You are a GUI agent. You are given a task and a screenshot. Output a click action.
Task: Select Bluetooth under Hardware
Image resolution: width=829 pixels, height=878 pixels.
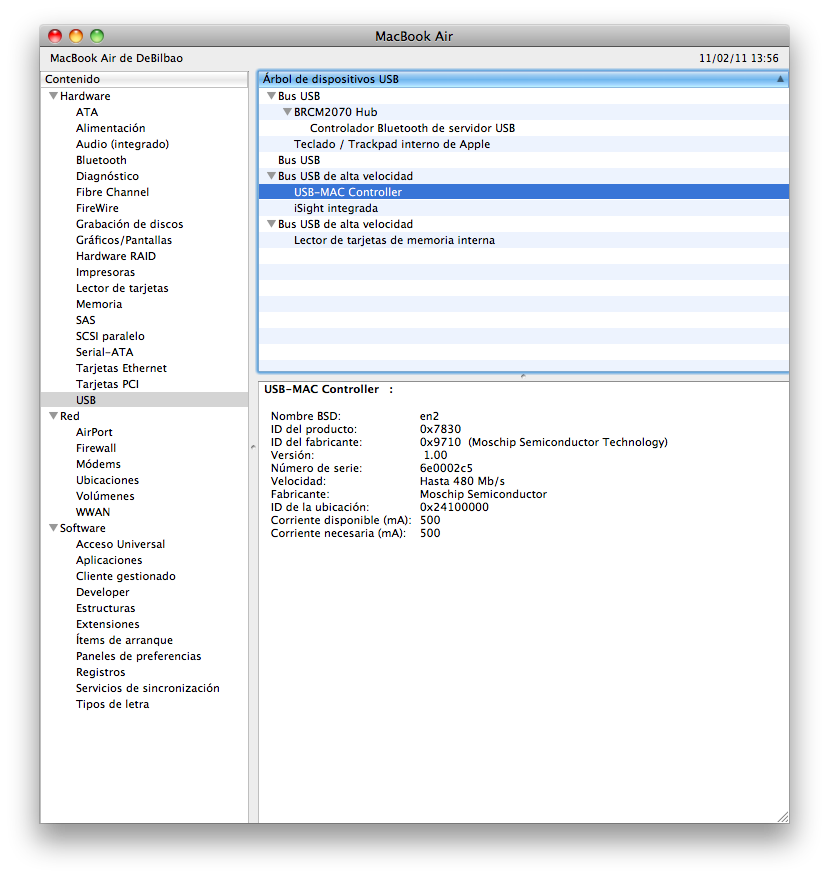point(101,160)
